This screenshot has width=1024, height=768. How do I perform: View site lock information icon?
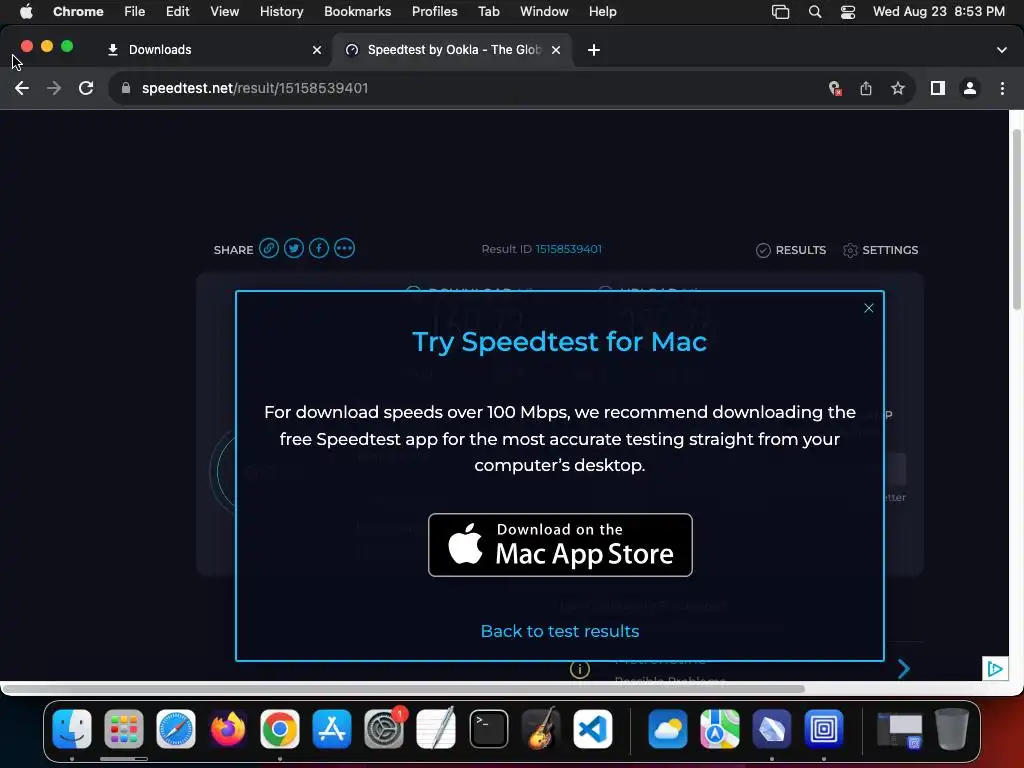pos(126,88)
